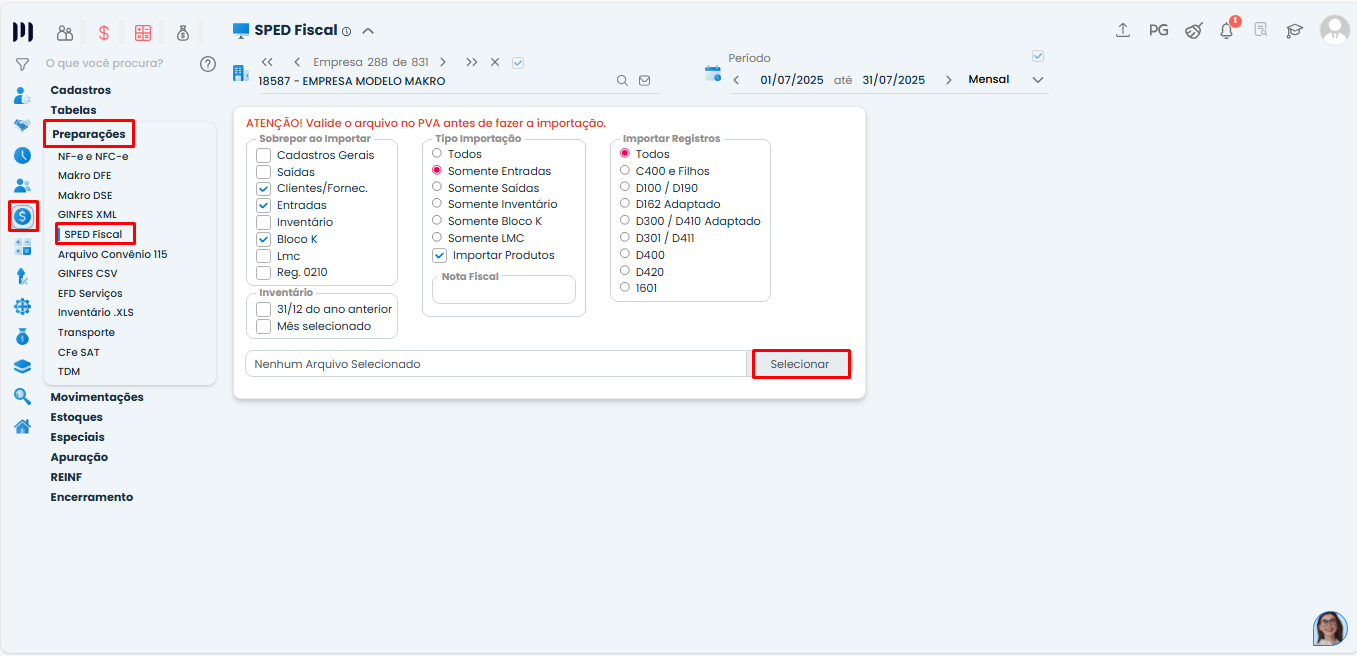Viewport: 1357px width, 656px height.
Task: Click the filter funnel icon
Action: [22, 64]
